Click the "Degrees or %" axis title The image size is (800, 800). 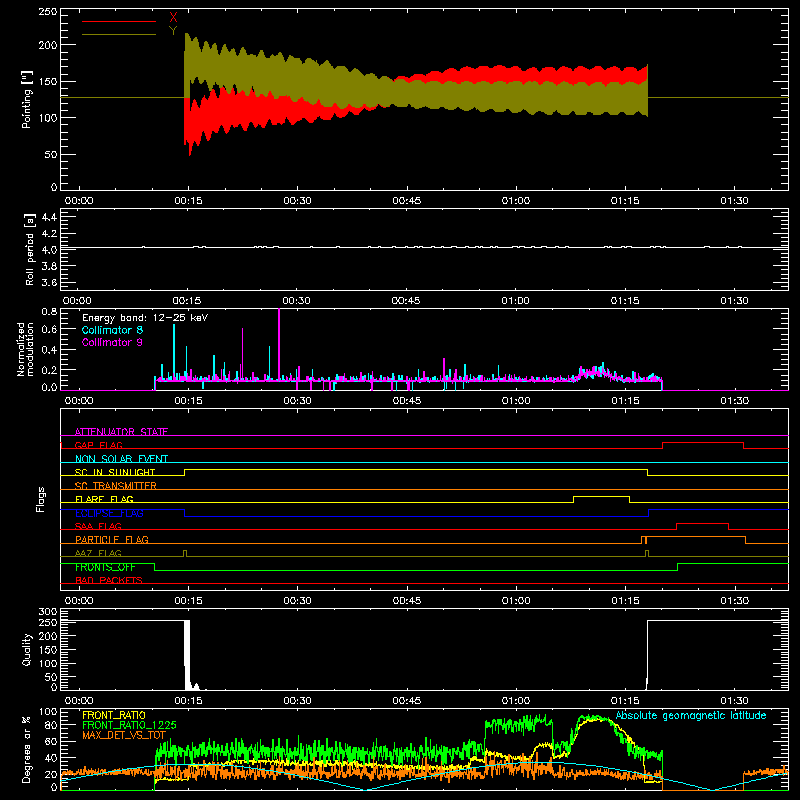point(27,750)
